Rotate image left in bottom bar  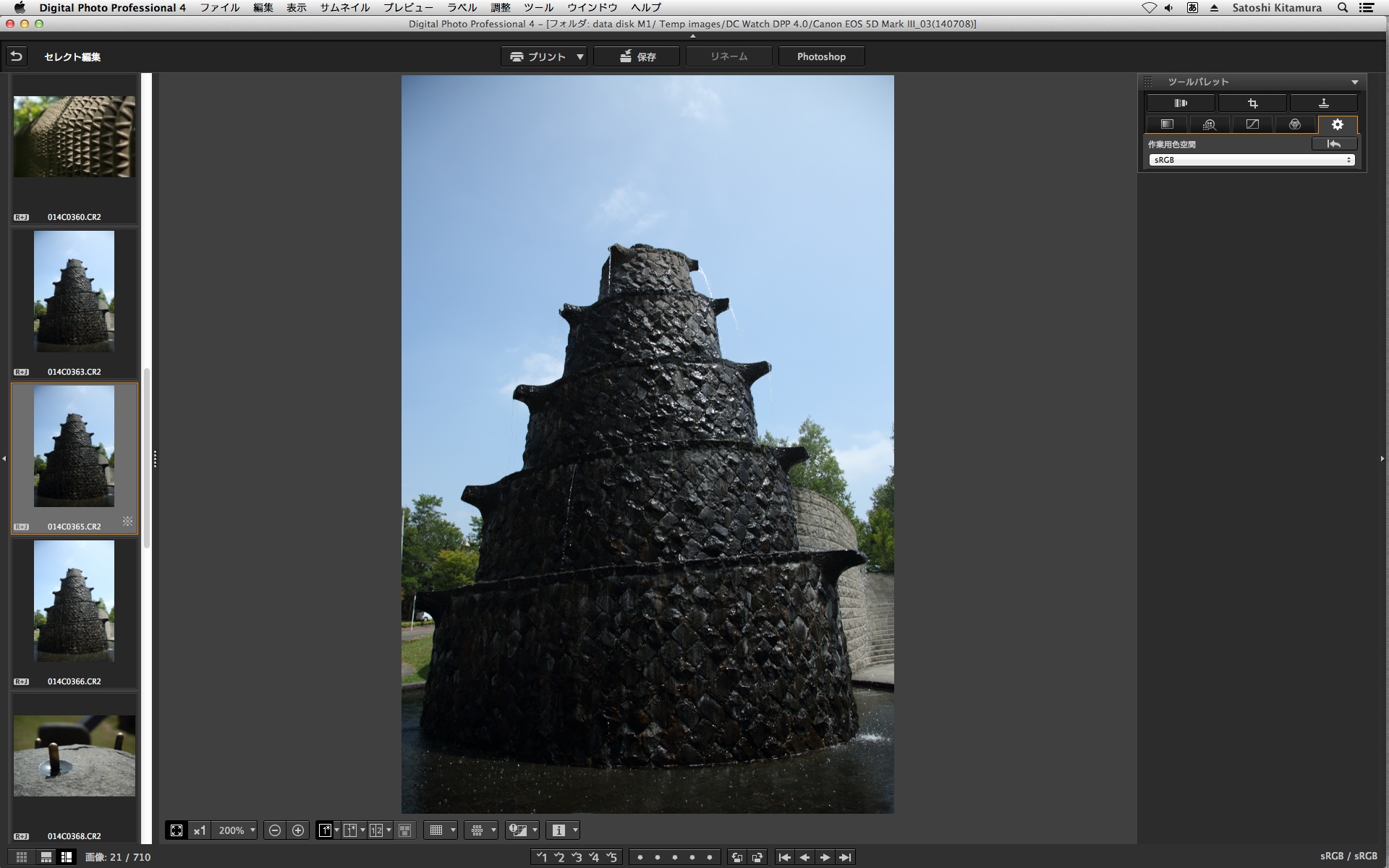[736, 857]
